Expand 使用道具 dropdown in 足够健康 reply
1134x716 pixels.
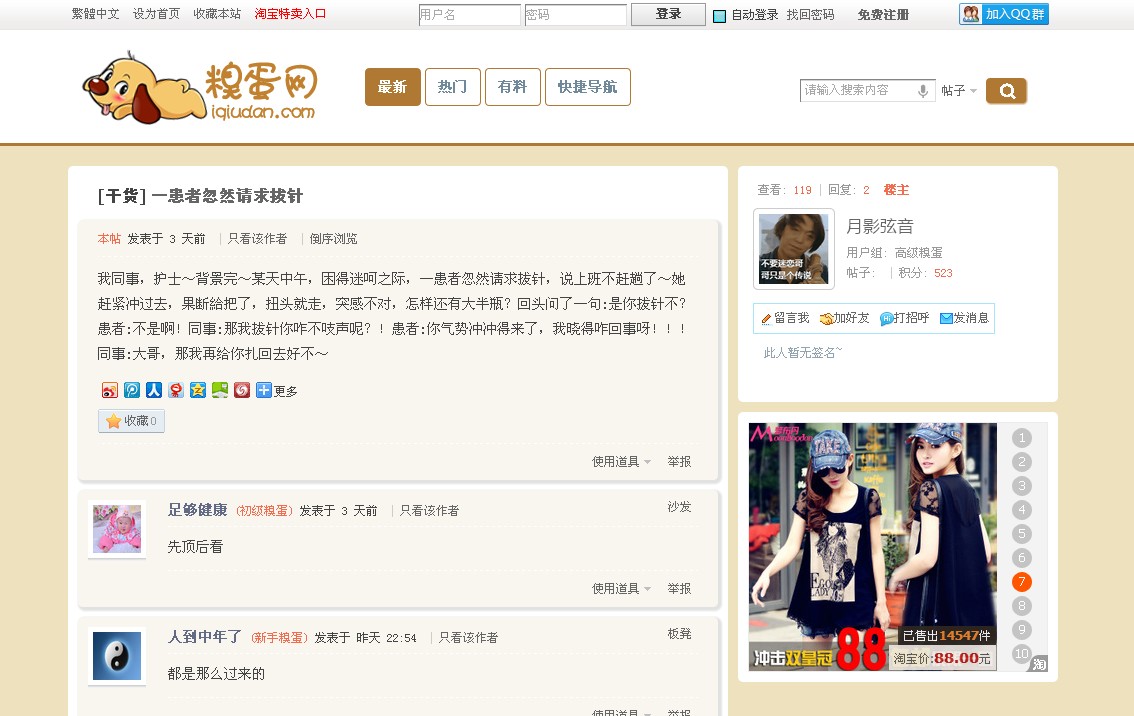(621, 589)
